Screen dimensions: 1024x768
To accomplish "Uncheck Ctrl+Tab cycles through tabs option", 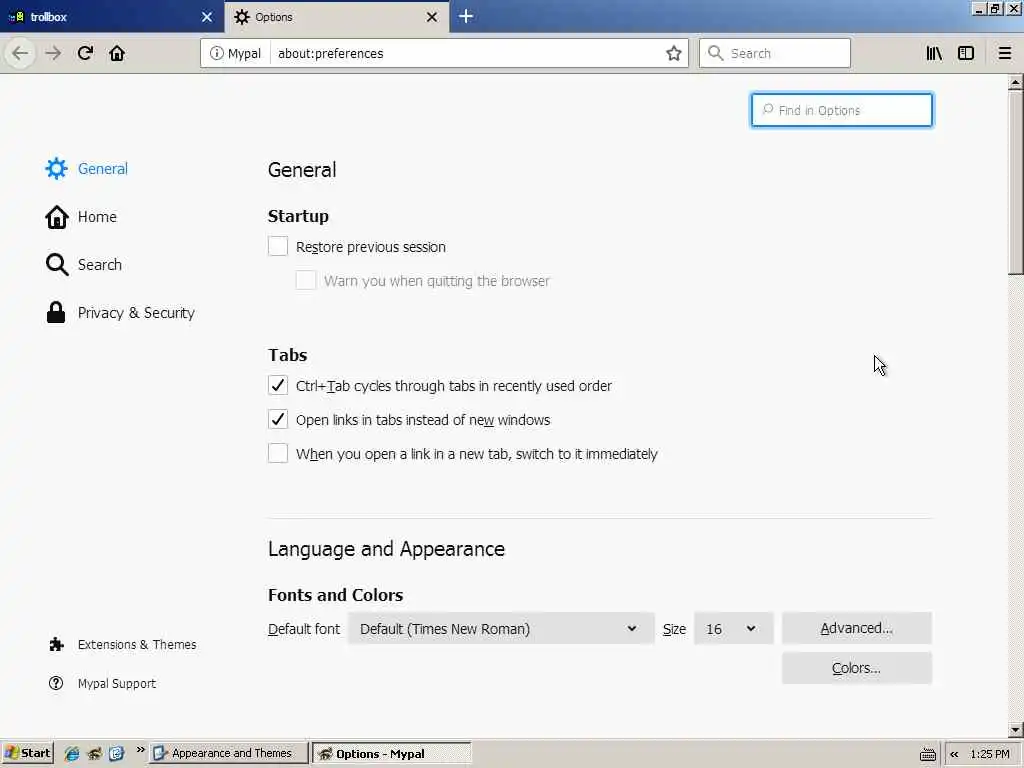I will tap(278, 385).
